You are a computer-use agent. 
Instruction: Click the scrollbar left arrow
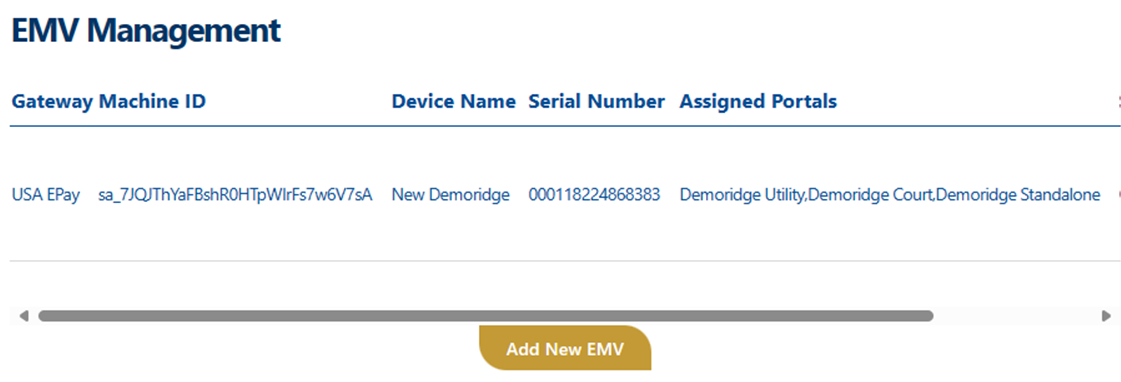click(24, 315)
